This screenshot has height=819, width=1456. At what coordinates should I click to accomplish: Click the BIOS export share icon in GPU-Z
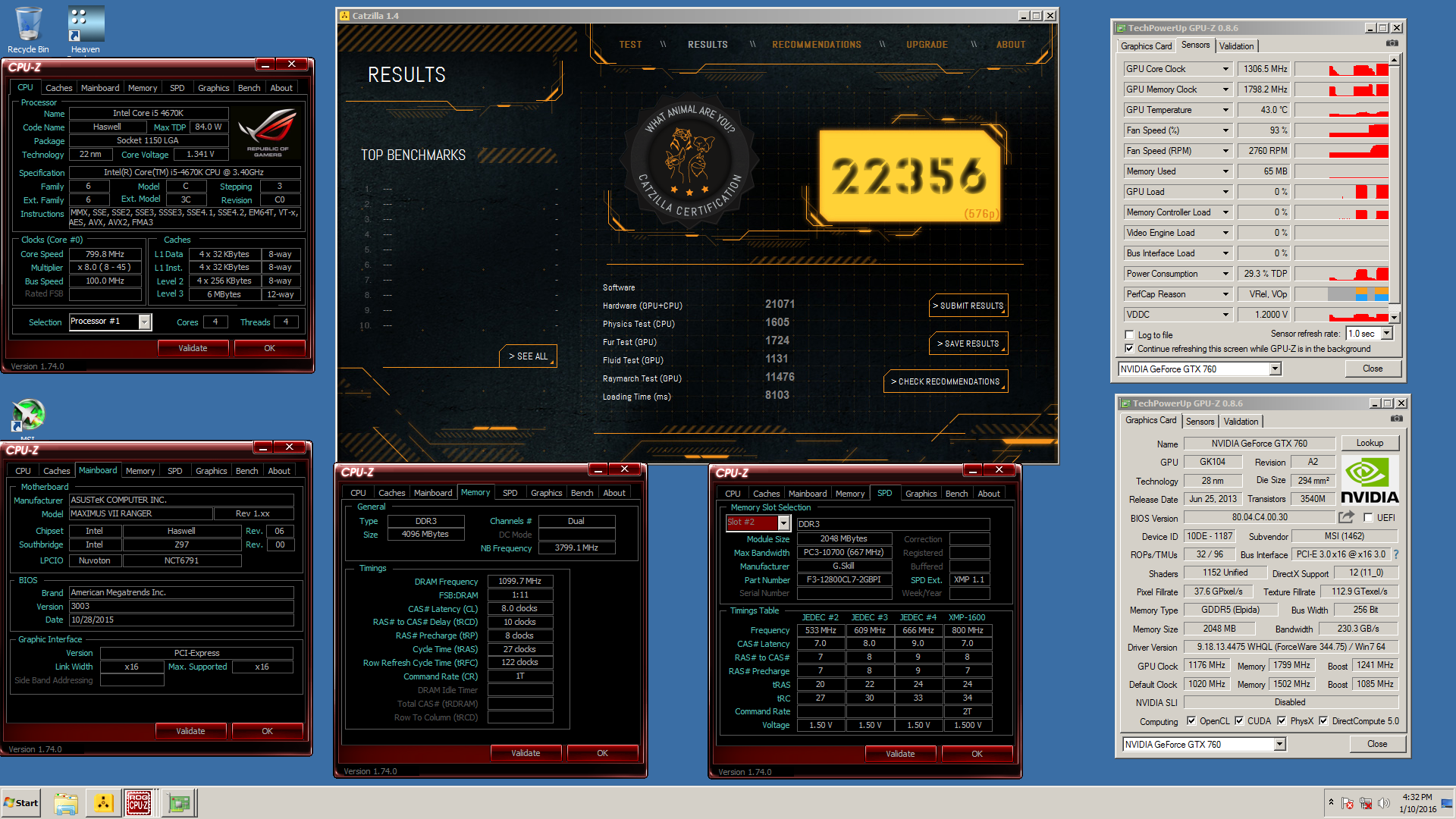1346,517
